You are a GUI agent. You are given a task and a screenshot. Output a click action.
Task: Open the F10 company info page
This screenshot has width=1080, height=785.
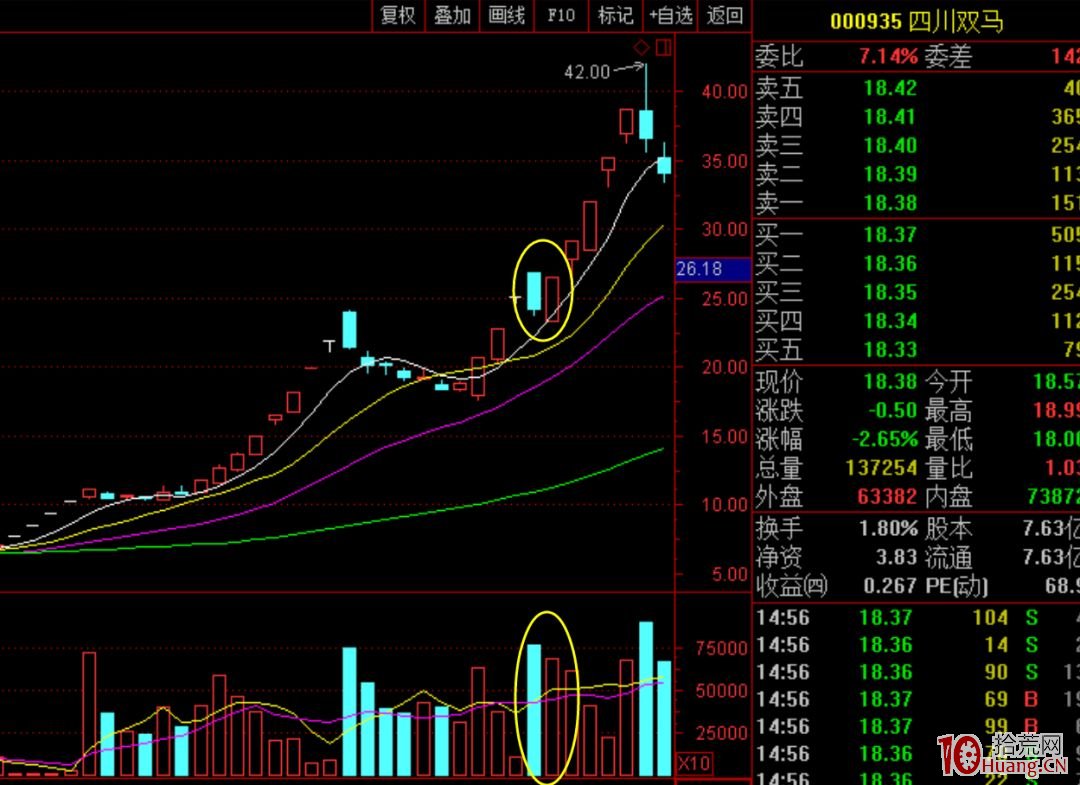561,15
